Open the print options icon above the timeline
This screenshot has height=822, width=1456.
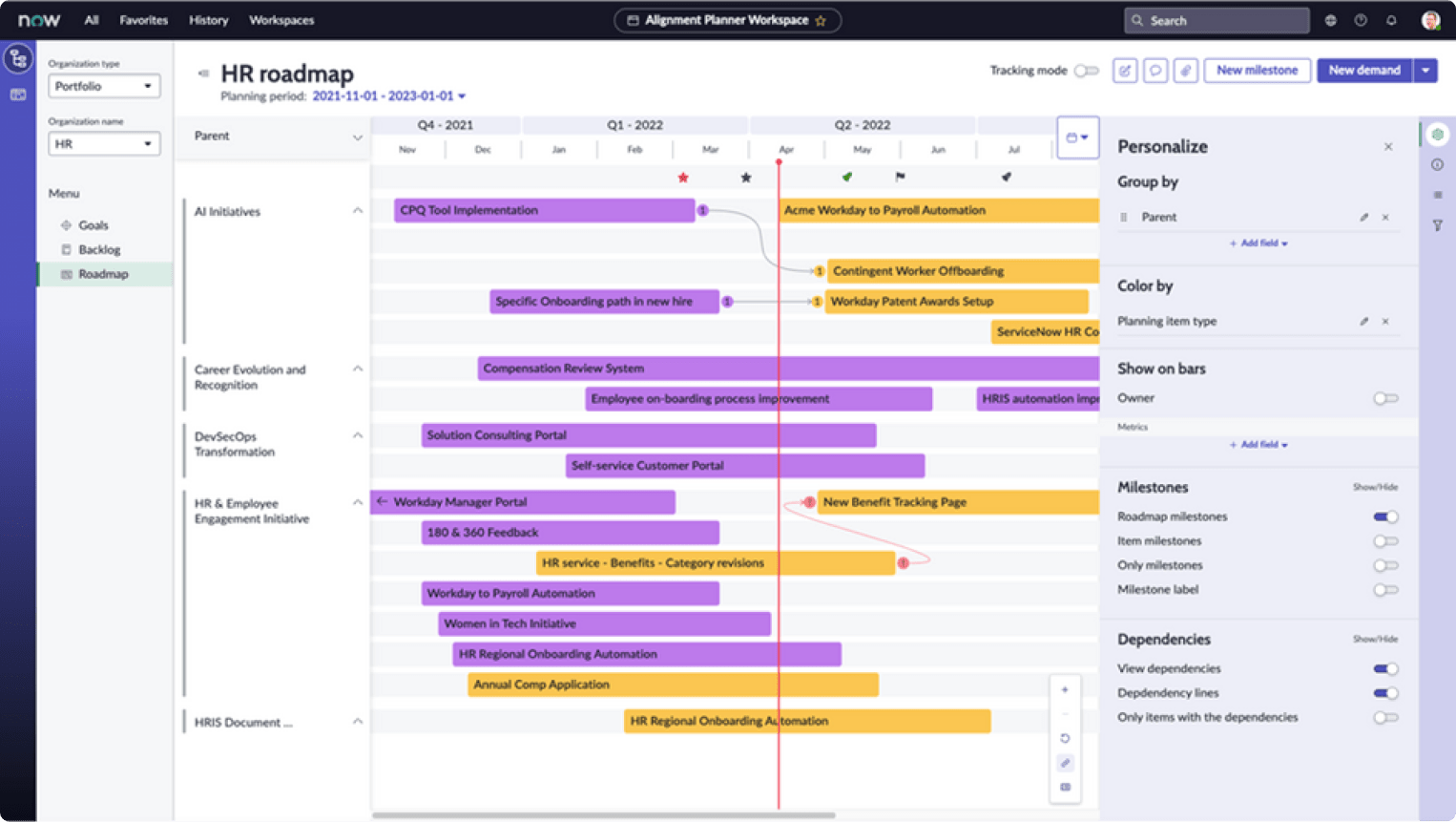tap(1077, 137)
